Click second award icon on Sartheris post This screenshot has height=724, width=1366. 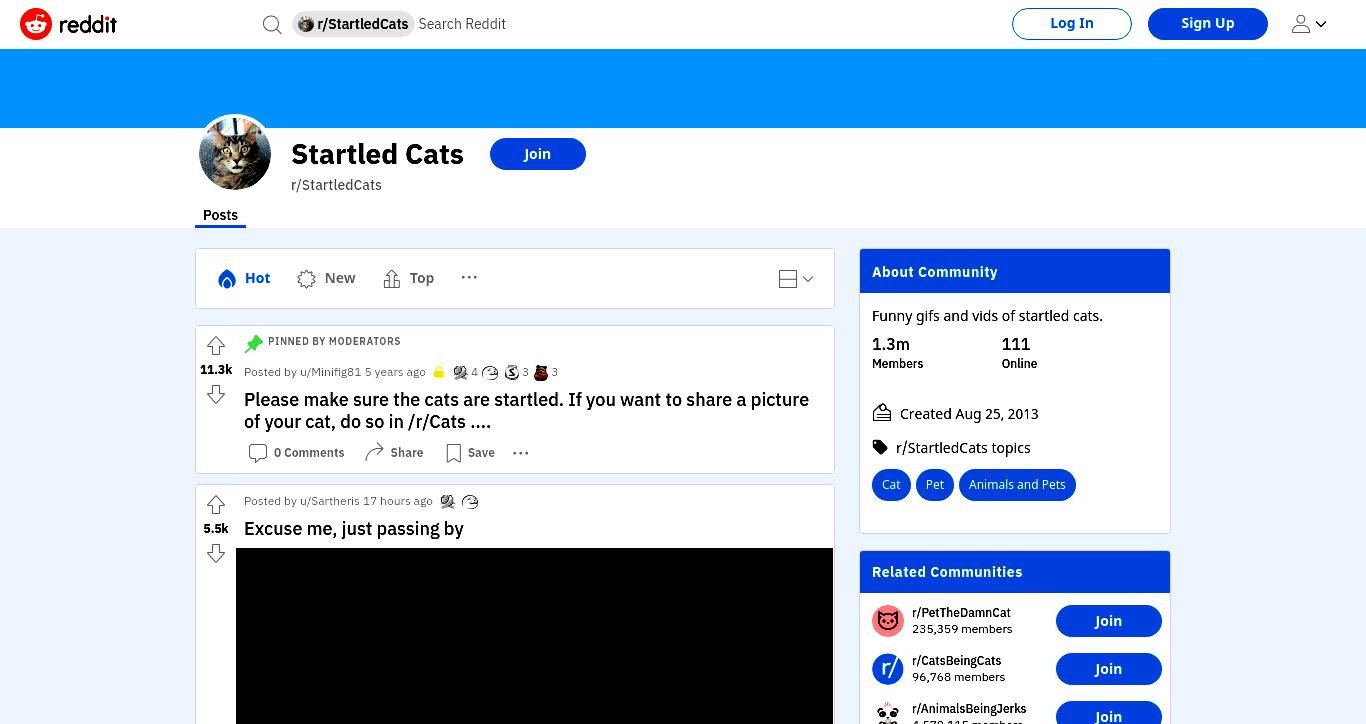[470, 501]
